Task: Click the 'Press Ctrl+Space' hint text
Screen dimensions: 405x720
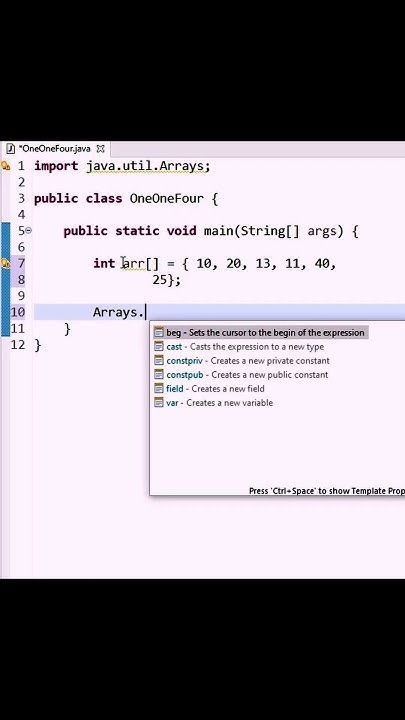Action: pyautogui.click(x=326, y=491)
